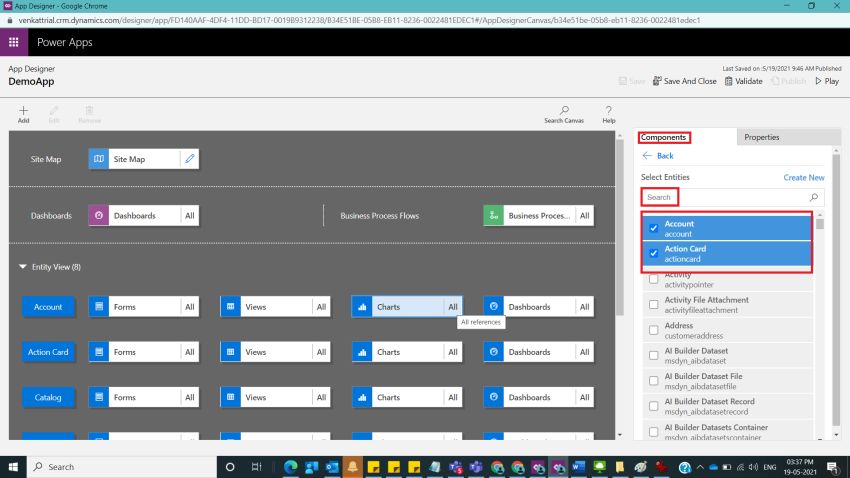Uncheck the Action Card entity checkbox
Screen dimensions: 850x478
tap(653, 253)
